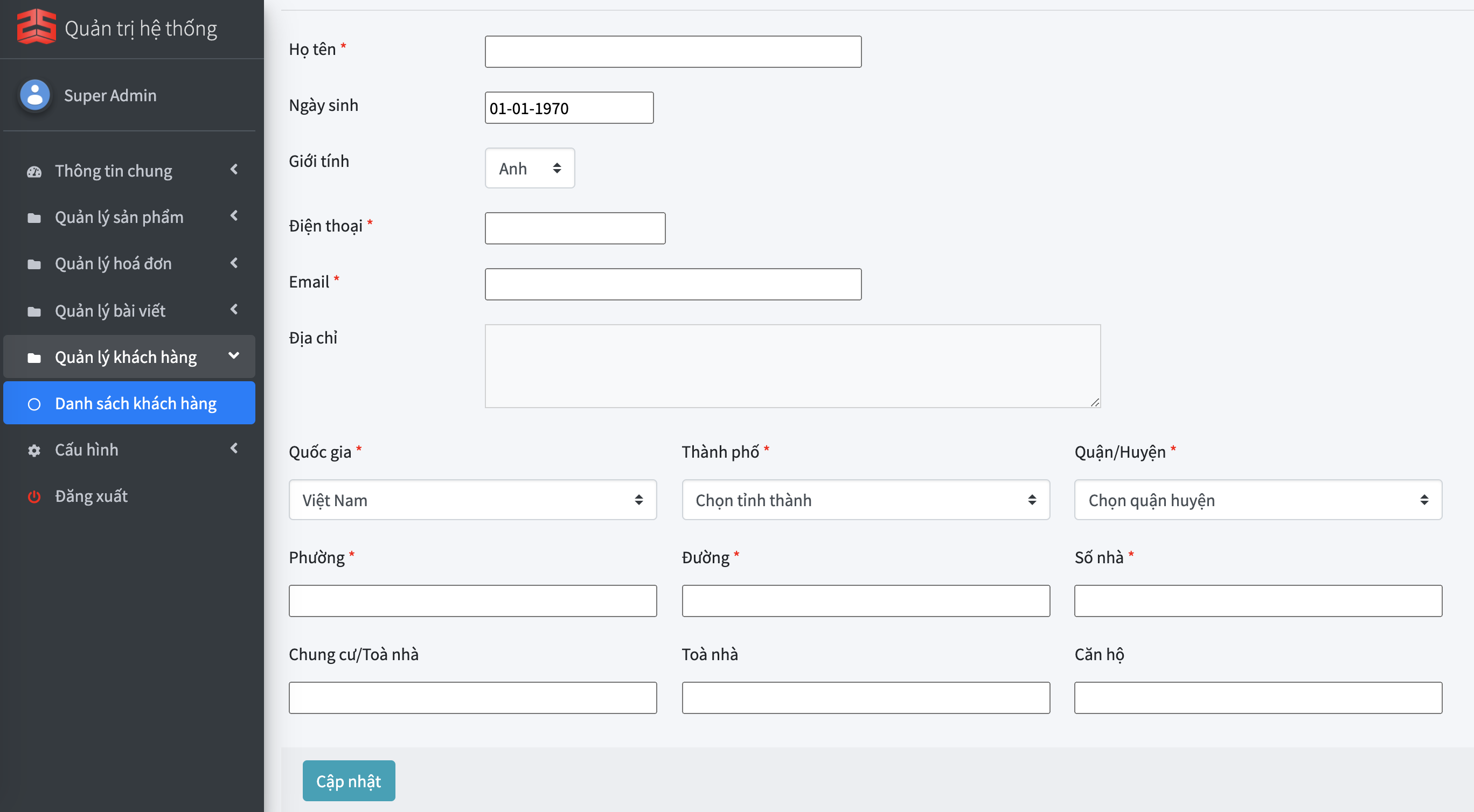1474x812 pixels.
Task: Focus the Số nhà input field
Action: pyautogui.click(x=1259, y=601)
